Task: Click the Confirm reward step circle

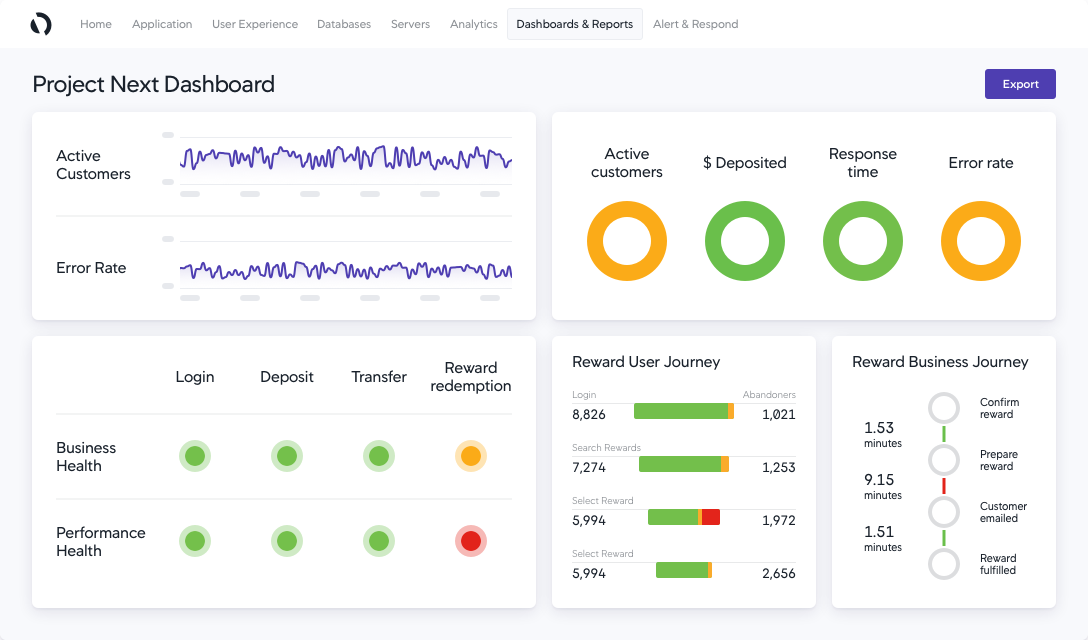Action: (944, 408)
